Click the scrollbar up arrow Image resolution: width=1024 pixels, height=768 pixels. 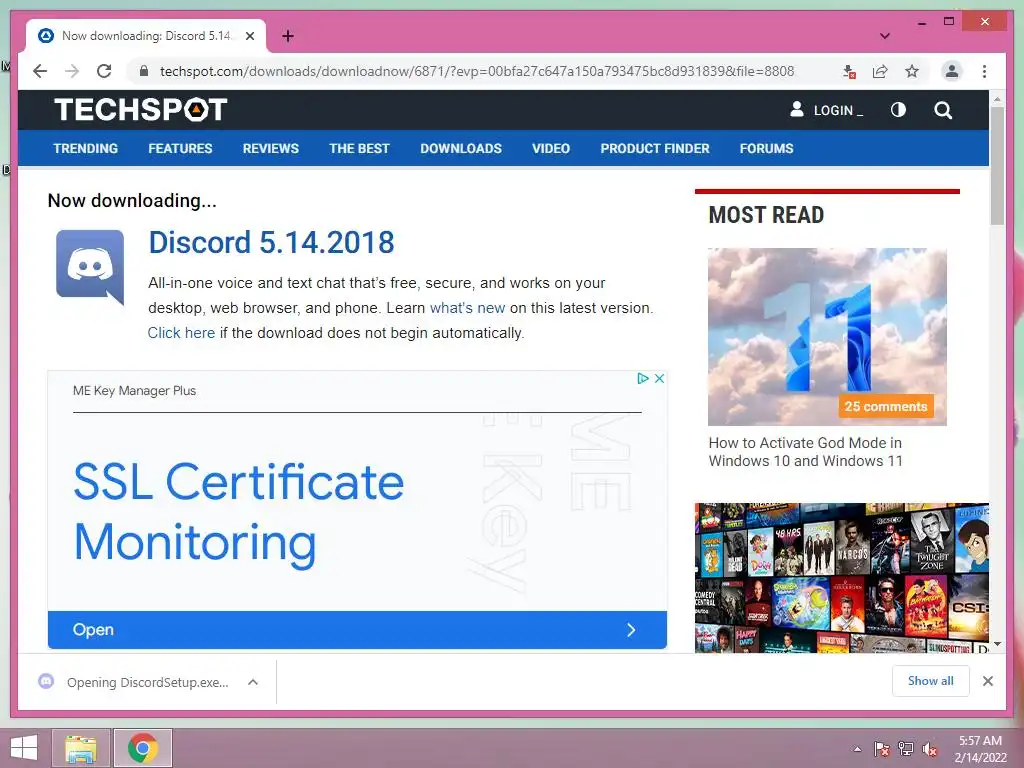(997, 99)
